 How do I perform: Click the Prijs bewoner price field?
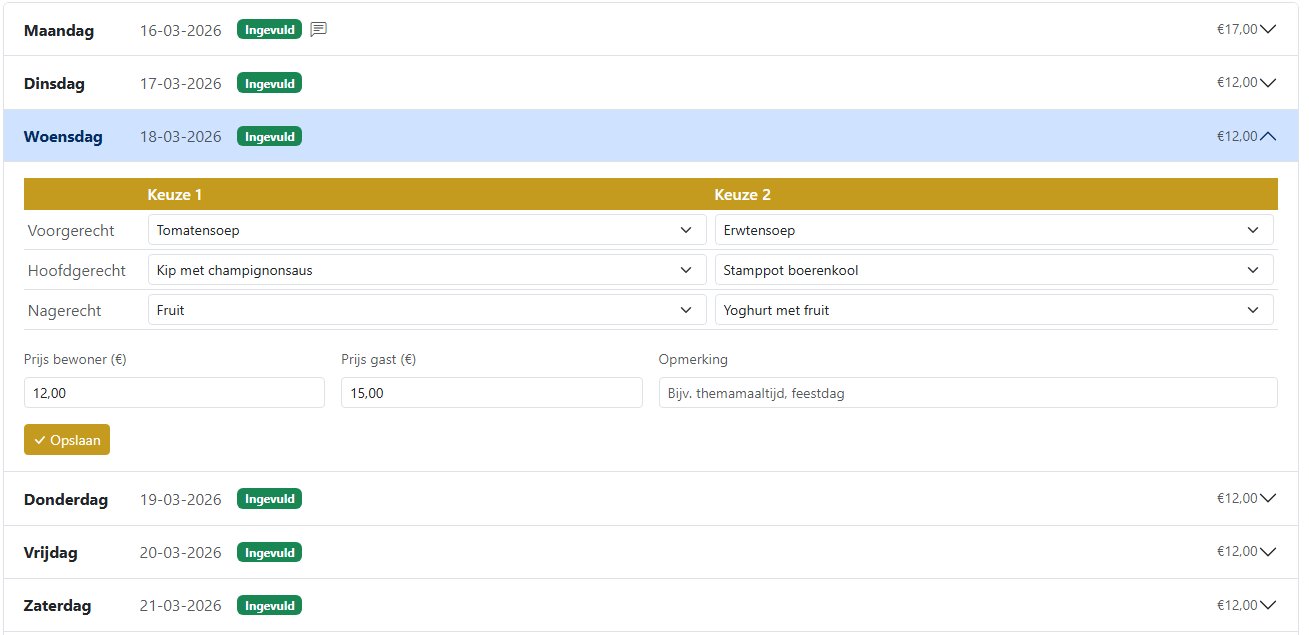pyautogui.click(x=174, y=393)
